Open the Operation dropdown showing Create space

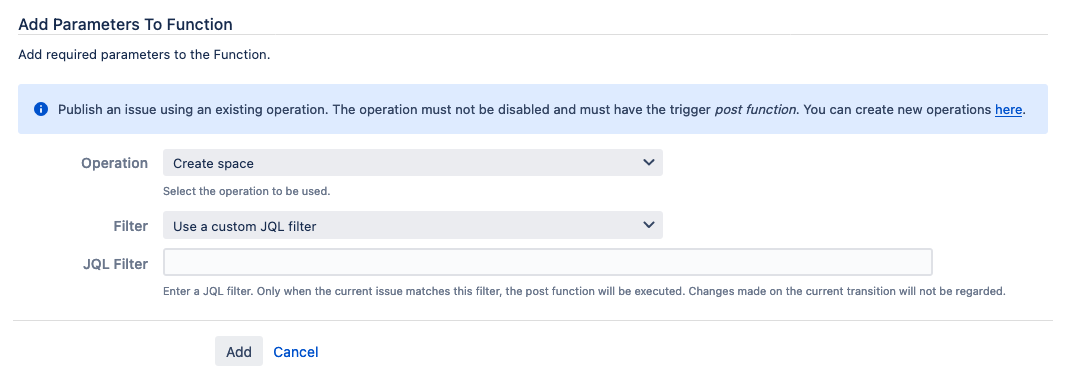coord(412,163)
